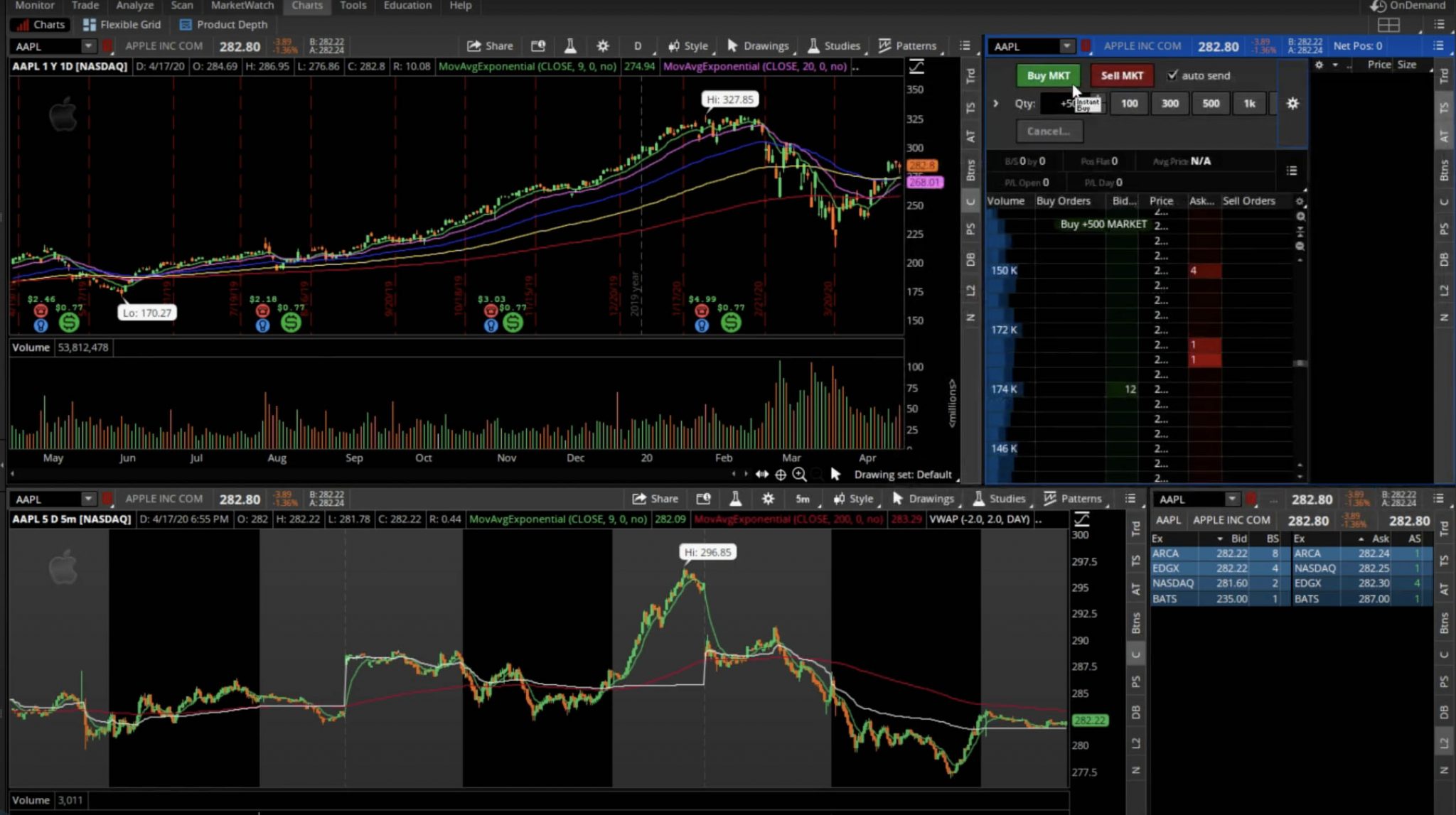Toggle auto send checkbox

pos(1172,74)
